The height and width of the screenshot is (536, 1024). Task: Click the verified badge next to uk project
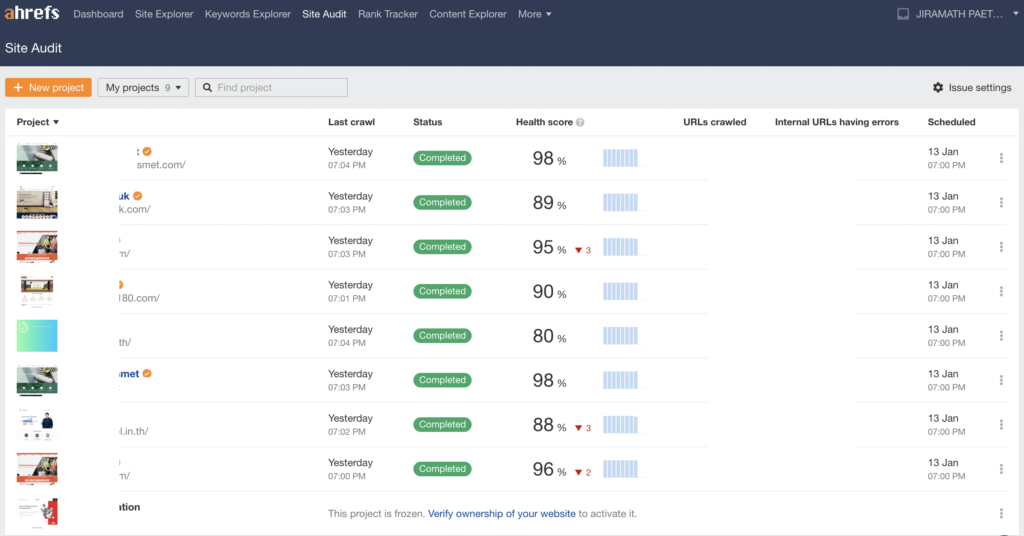[138, 196]
